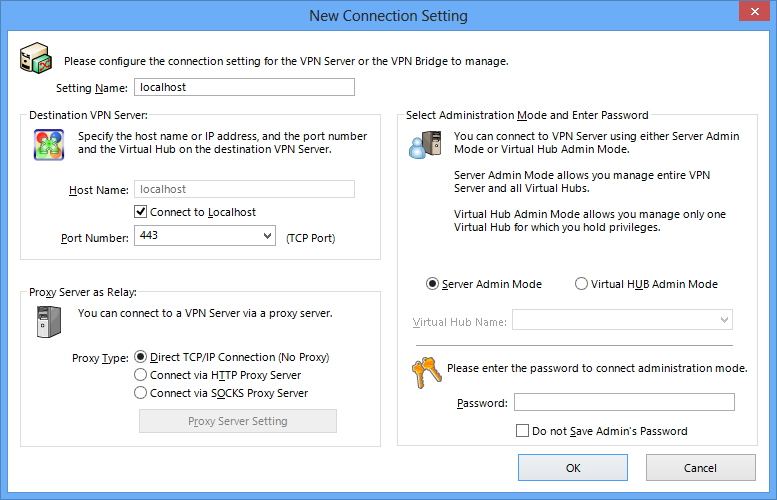Click into the Setting Name field
The width and height of the screenshot is (777, 500).
click(x=244, y=87)
